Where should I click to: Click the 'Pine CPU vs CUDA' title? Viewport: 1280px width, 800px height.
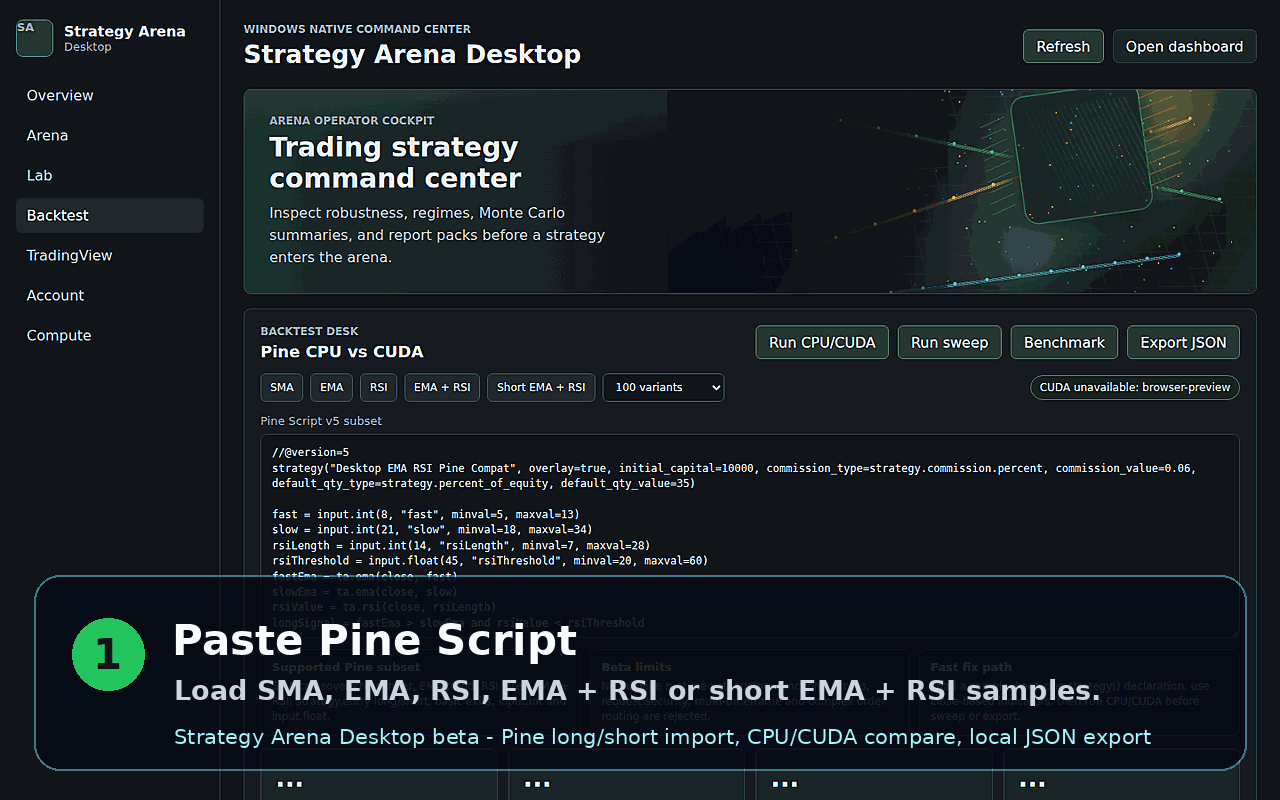tap(342, 352)
